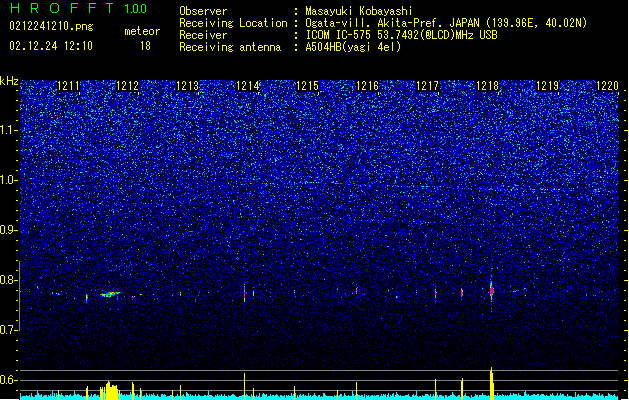This screenshot has height=400, width=629.
Task: Click the tallest yellow intensity spike under 1218
Action: click(492, 383)
